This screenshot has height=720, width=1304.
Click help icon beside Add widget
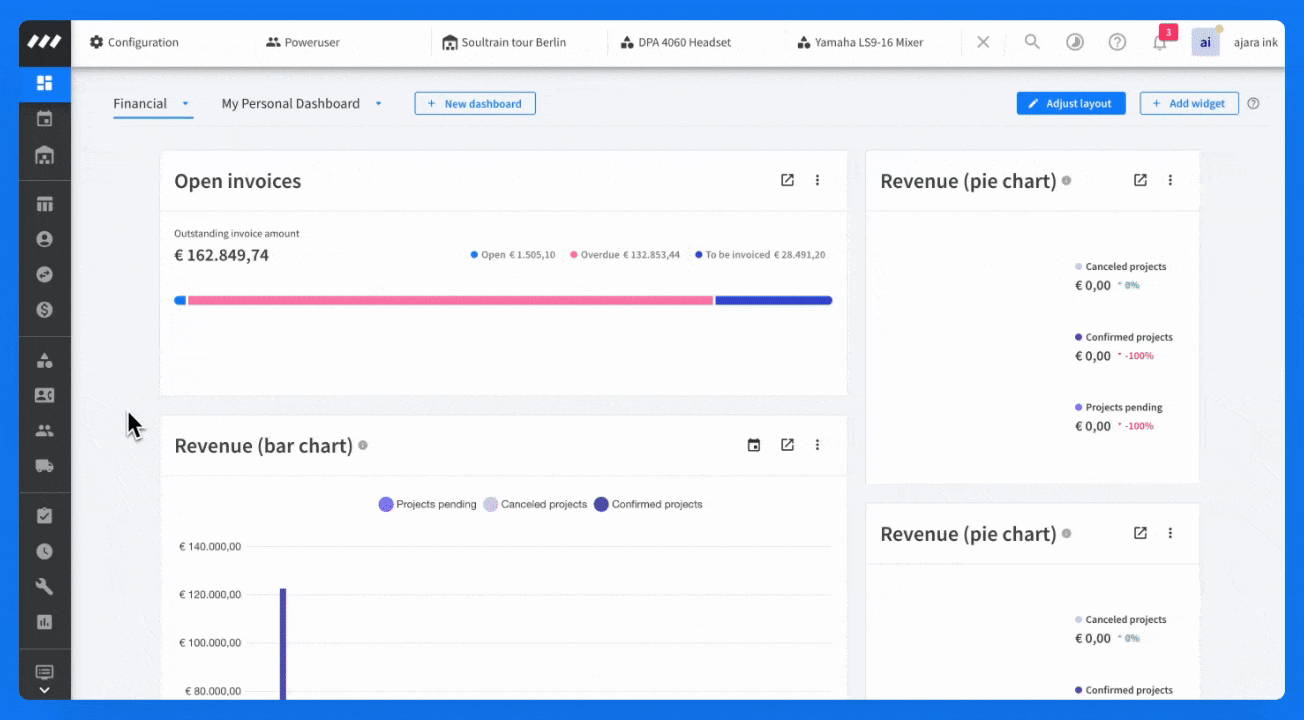coord(1253,103)
